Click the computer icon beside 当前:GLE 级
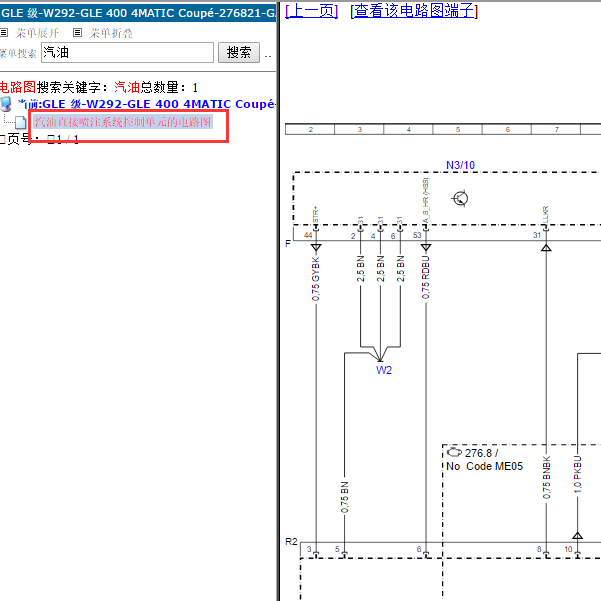 6,104
